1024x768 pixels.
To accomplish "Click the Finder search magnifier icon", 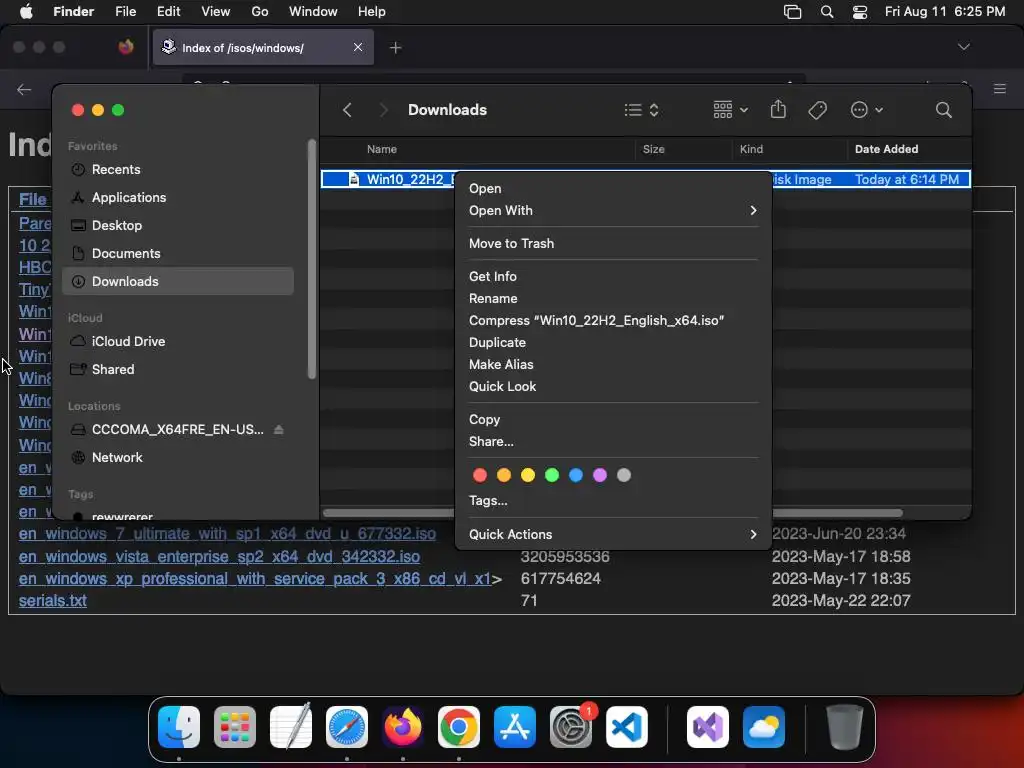I will pos(943,110).
